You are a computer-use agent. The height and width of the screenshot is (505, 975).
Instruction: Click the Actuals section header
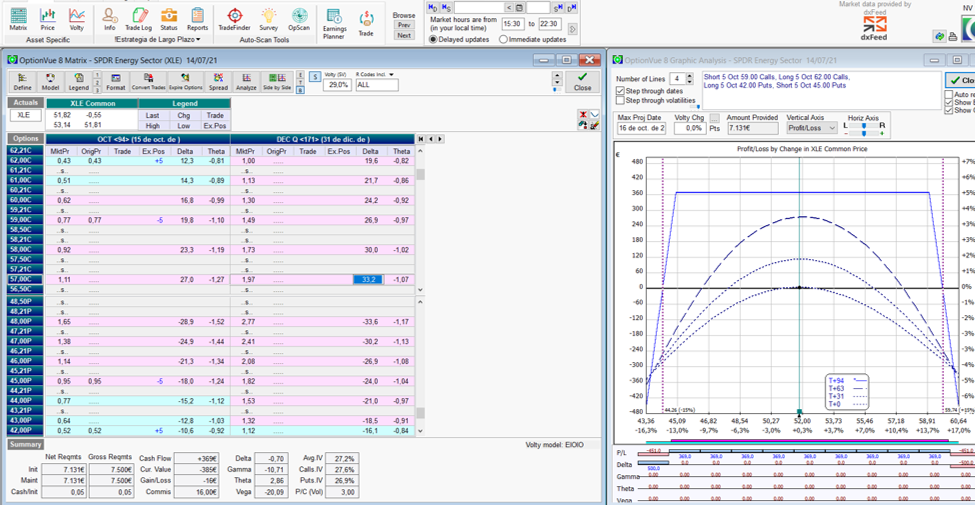coord(25,103)
